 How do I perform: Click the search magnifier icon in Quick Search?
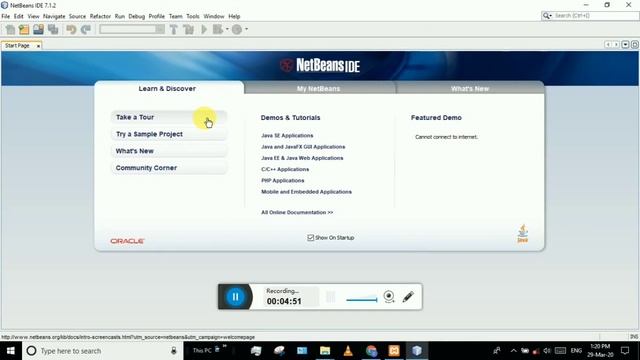546,16
